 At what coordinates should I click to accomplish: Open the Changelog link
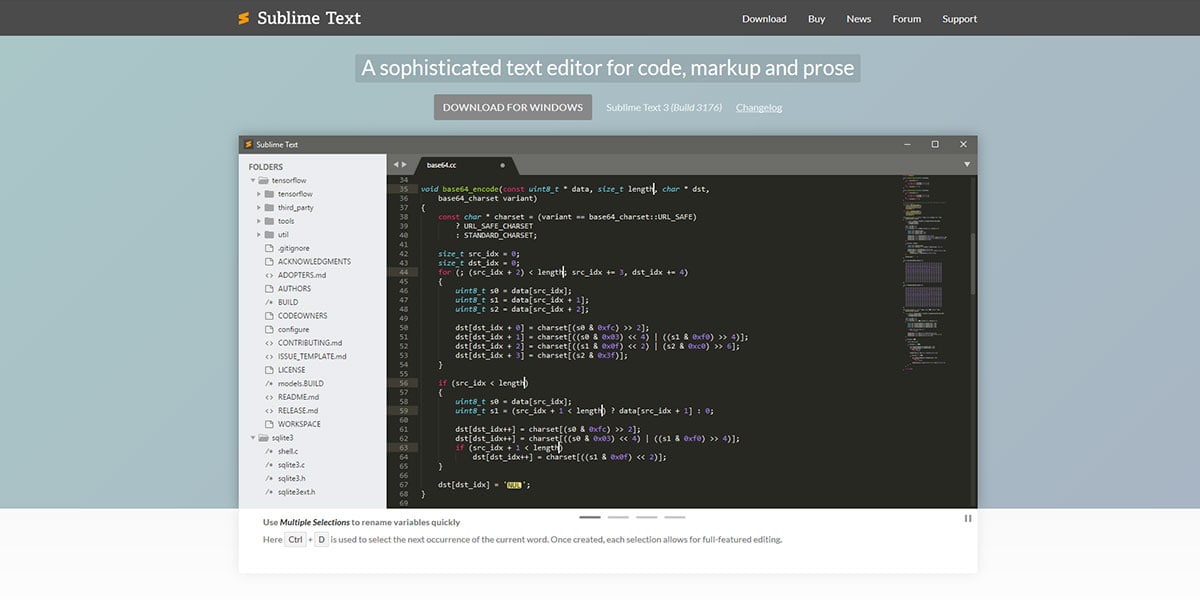pyautogui.click(x=758, y=107)
